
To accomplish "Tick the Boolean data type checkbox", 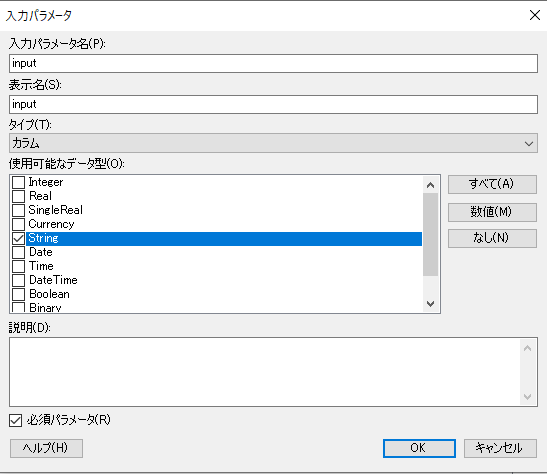I will coord(18,294).
